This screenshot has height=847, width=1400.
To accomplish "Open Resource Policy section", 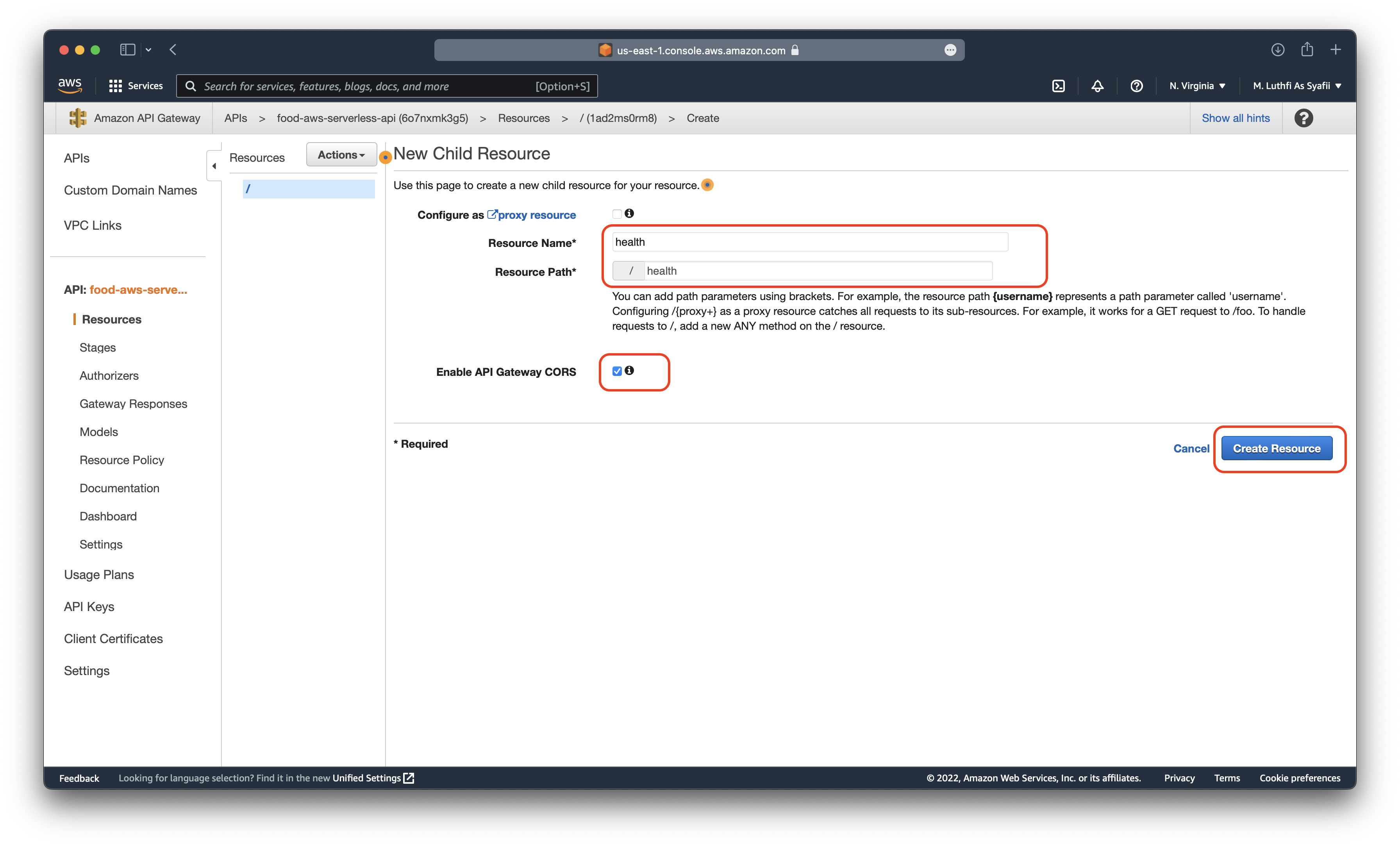I will (x=121, y=460).
